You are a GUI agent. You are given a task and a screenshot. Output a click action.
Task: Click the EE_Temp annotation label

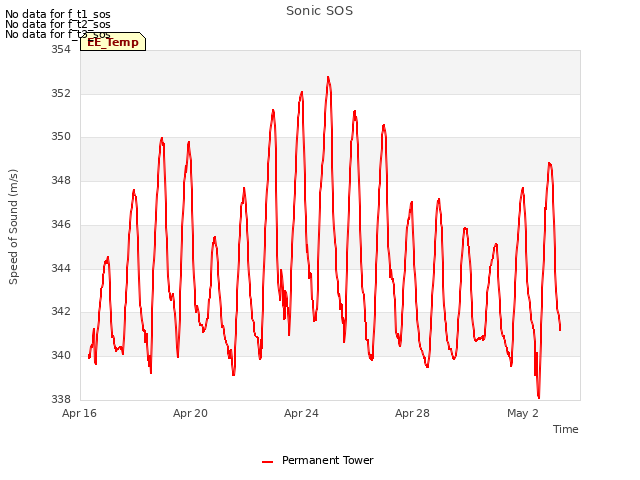(x=113, y=42)
